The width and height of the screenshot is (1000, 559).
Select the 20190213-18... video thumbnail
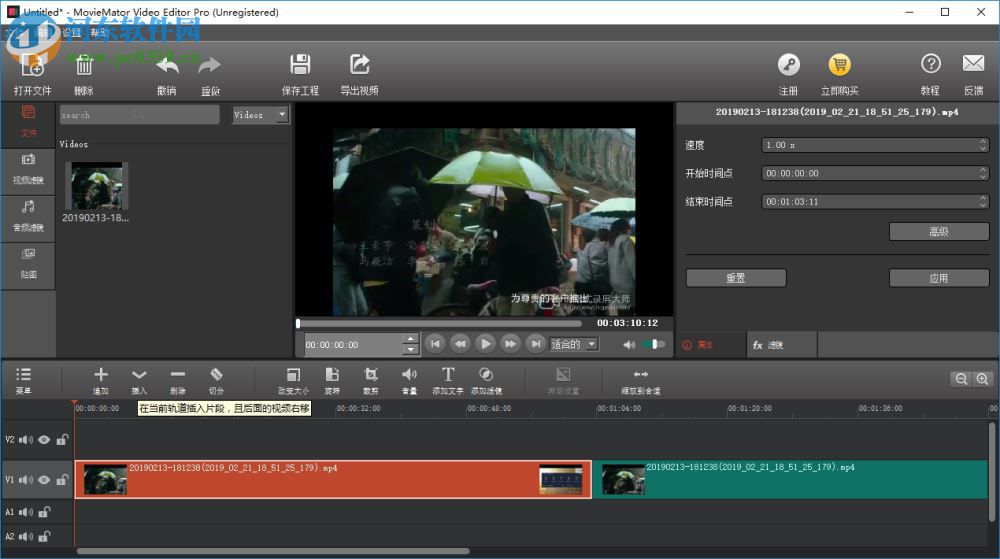click(x=96, y=185)
